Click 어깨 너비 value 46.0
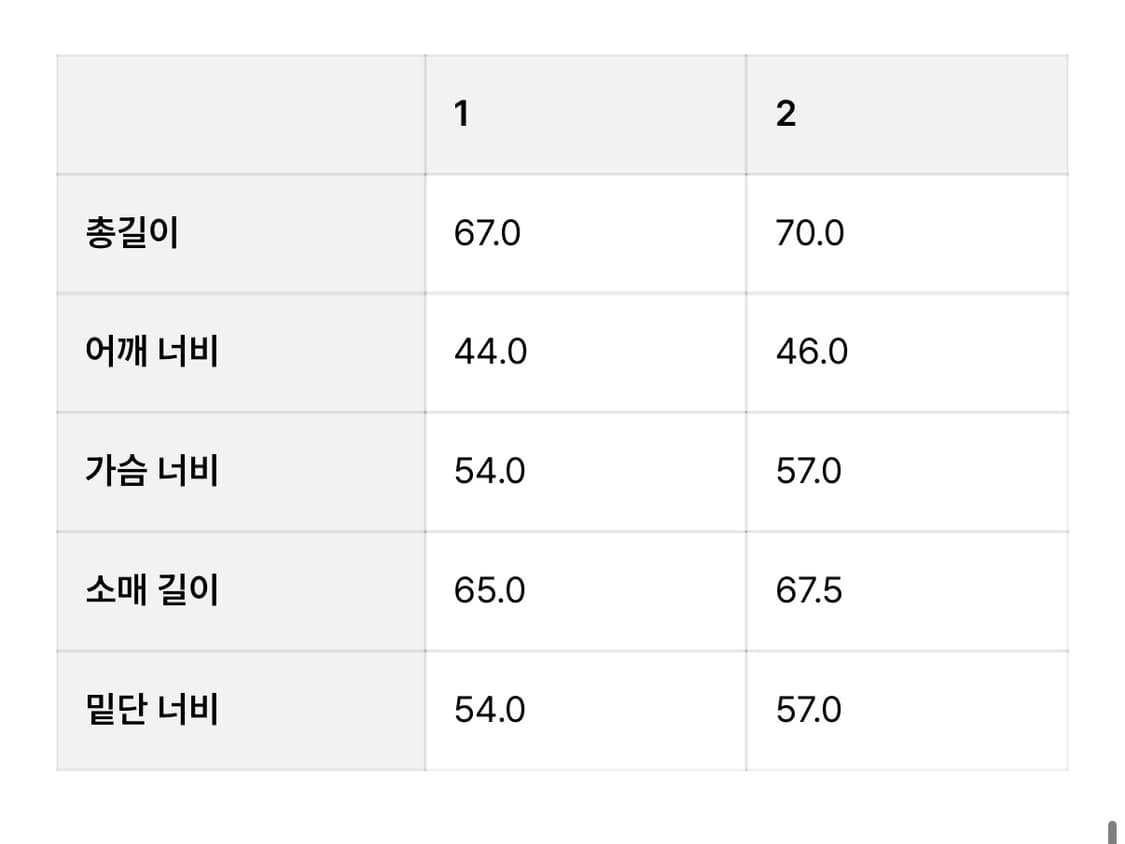Image resolution: width=1125 pixels, height=844 pixels. pyautogui.click(x=811, y=352)
